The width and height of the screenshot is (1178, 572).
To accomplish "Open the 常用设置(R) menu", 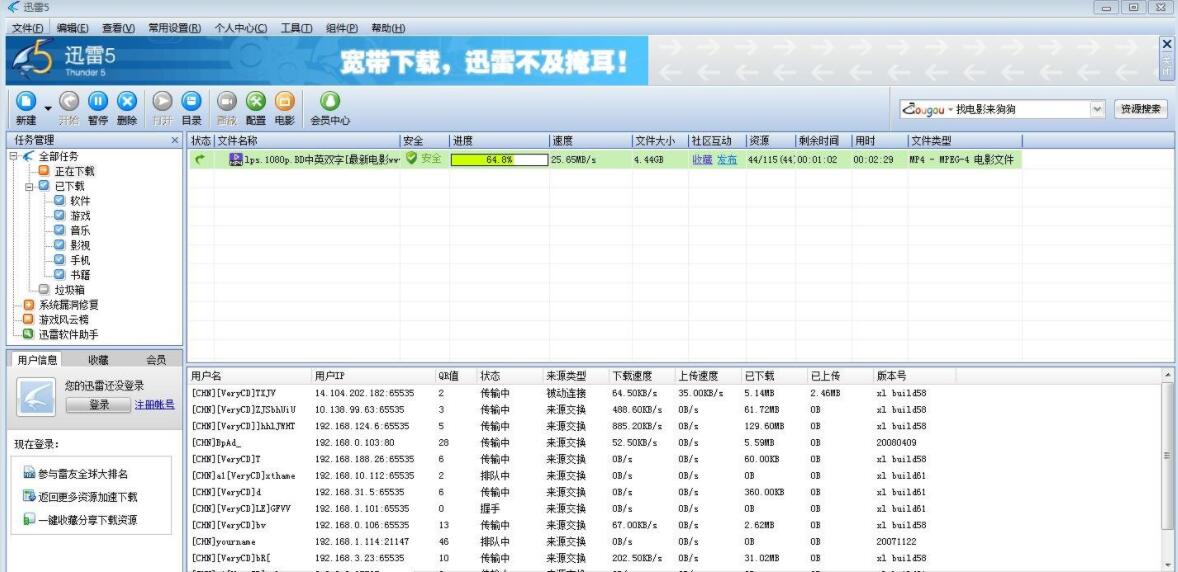I will (174, 28).
